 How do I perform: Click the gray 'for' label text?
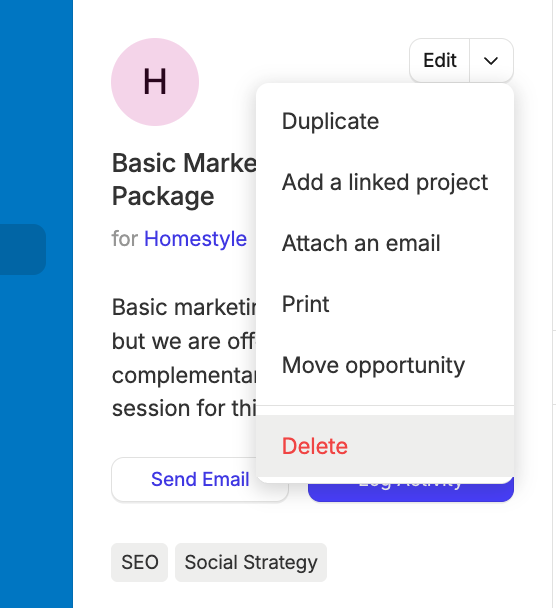click(x=125, y=238)
